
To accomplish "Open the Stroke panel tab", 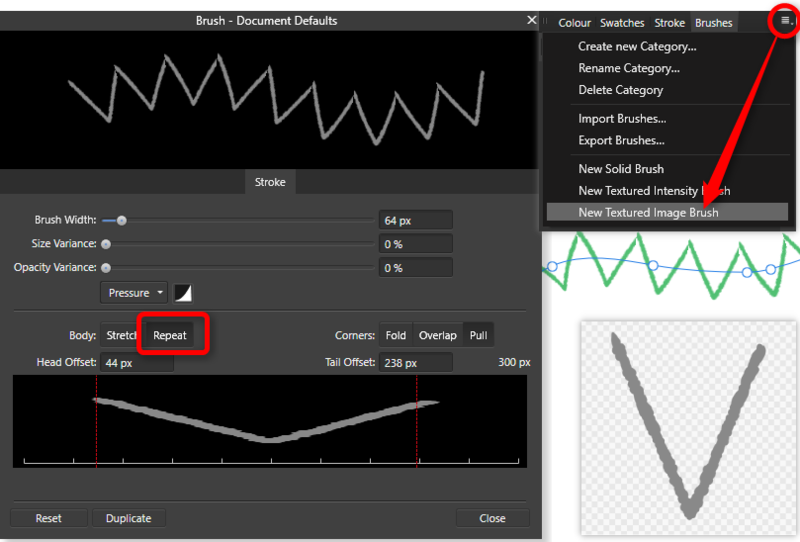I will point(669,22).
